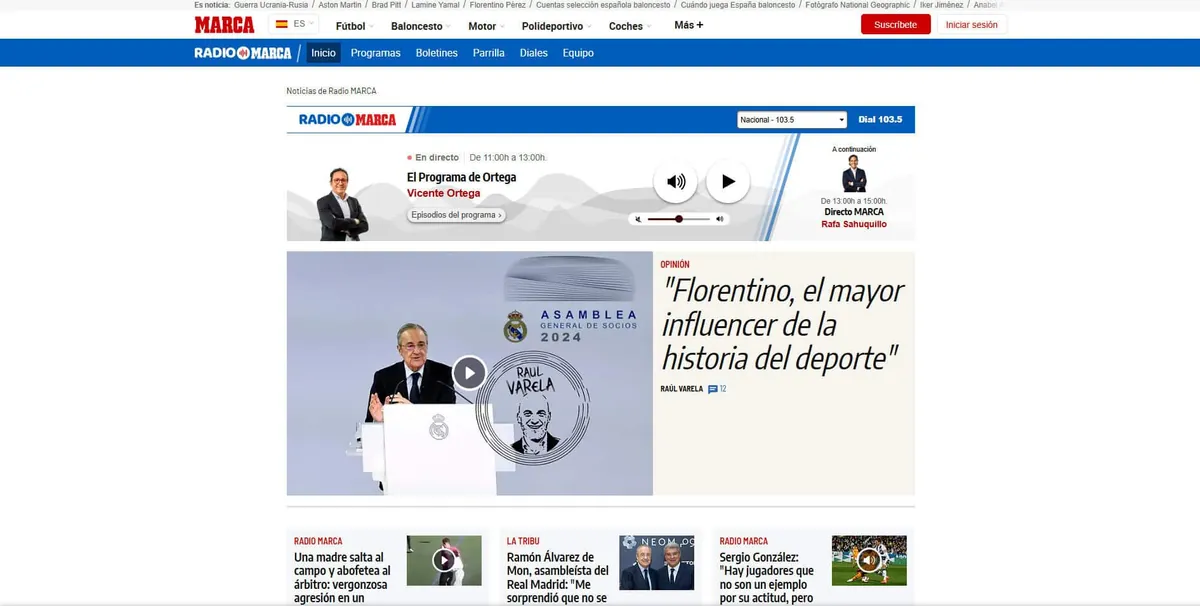The image size is (1200, 606).
Task: Open the Equipo tab
Action: pyautogui.click(x=578, y=53)
